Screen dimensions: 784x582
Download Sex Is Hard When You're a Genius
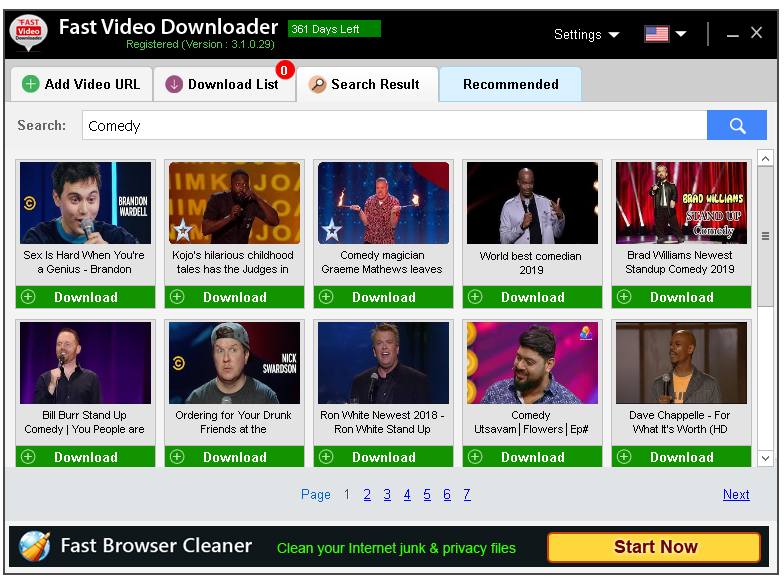pyautogui.click(x=86, y=297)
